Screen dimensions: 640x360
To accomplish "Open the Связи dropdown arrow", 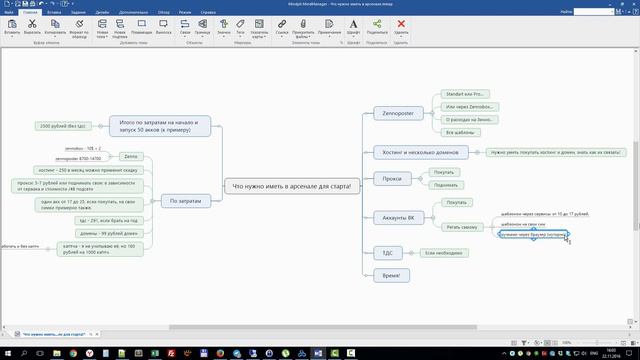I will point(185,36).
